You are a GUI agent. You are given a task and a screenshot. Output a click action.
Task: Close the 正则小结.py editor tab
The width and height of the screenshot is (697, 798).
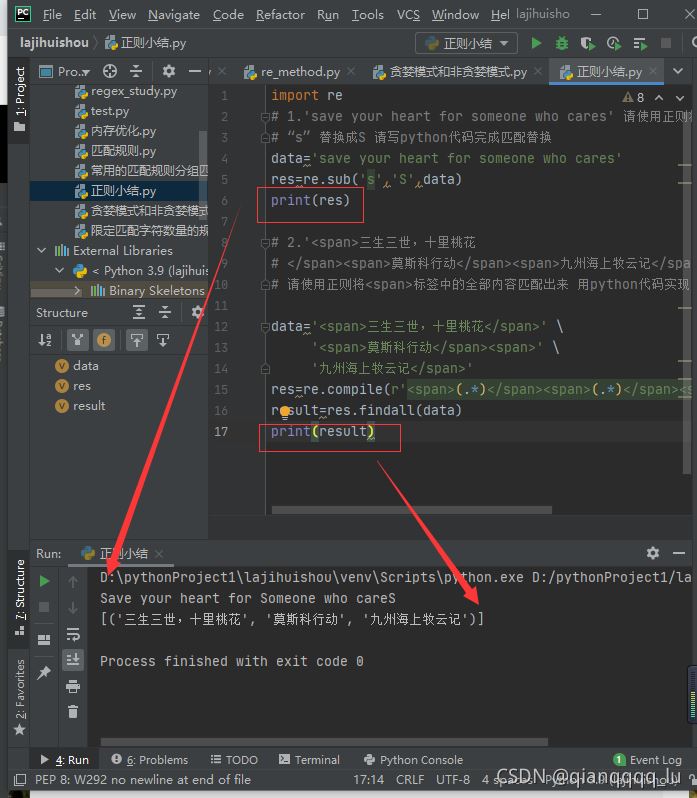pos(653,72)
